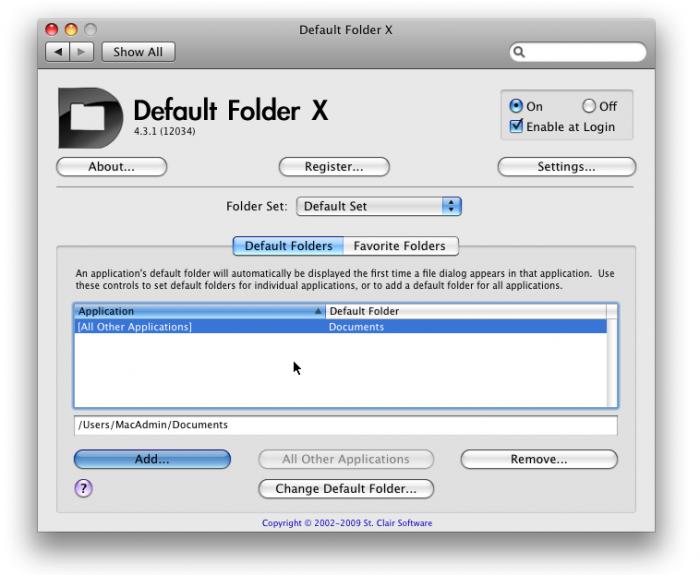Click the forward navigation arrow
The width and height of the screenshot is (700, 575).
81,52
